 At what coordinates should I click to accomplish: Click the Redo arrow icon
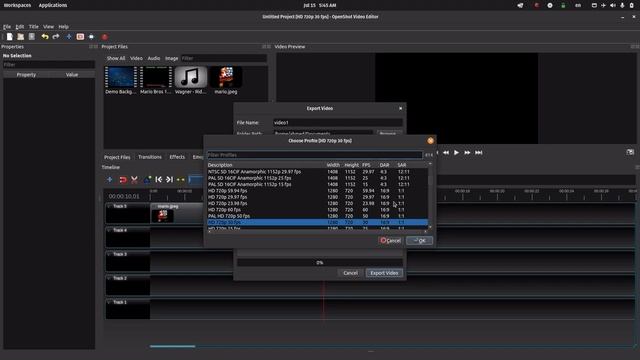pyautogui.click(x=56, y=37)
